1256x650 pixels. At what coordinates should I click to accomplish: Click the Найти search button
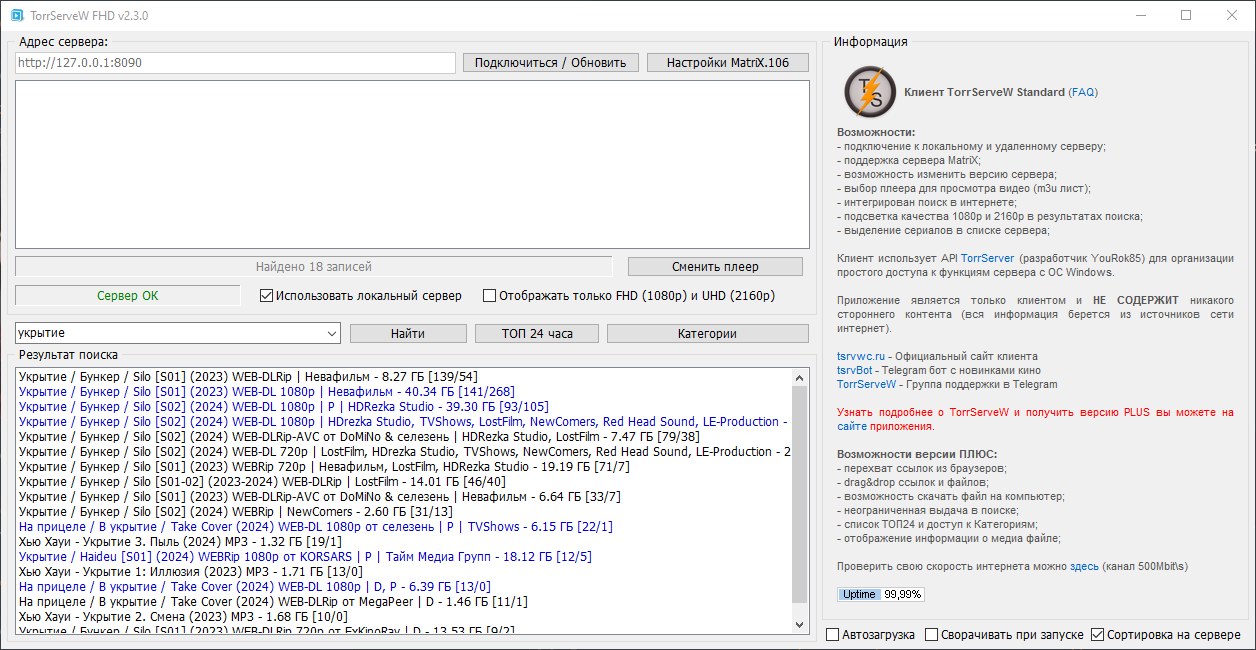[408, 333]
